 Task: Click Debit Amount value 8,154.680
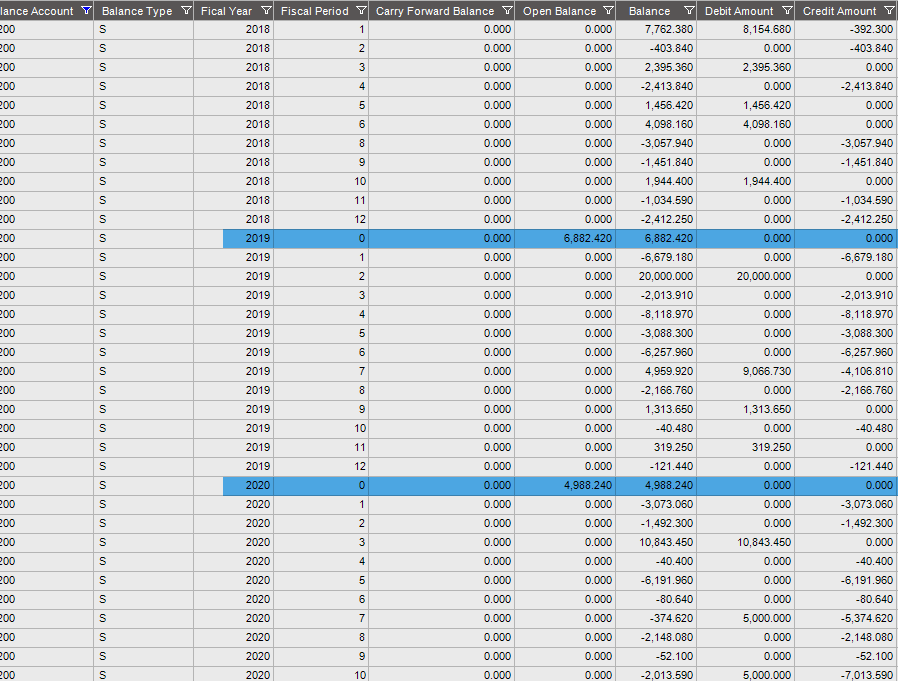767,29
